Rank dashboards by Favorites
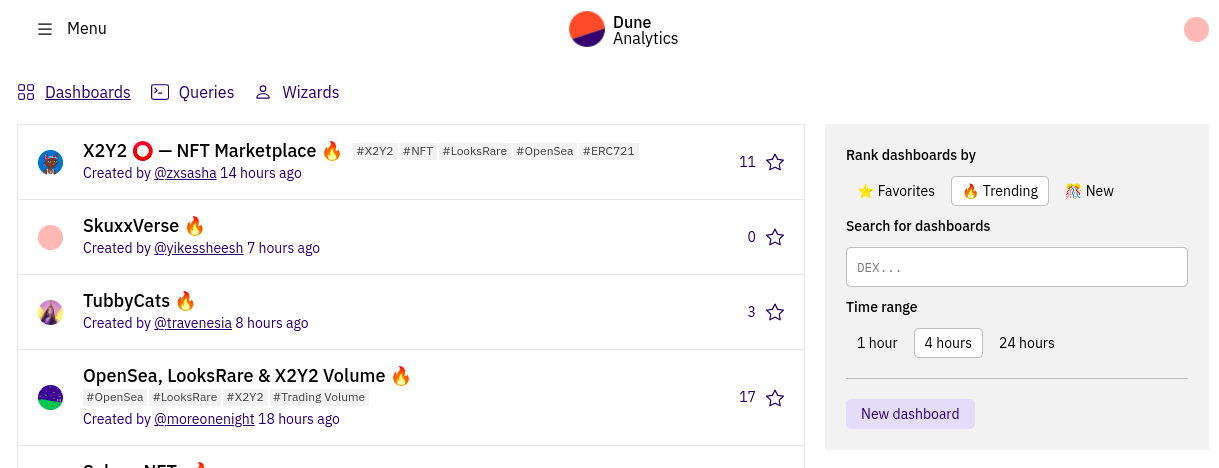 tap(896, 191)
